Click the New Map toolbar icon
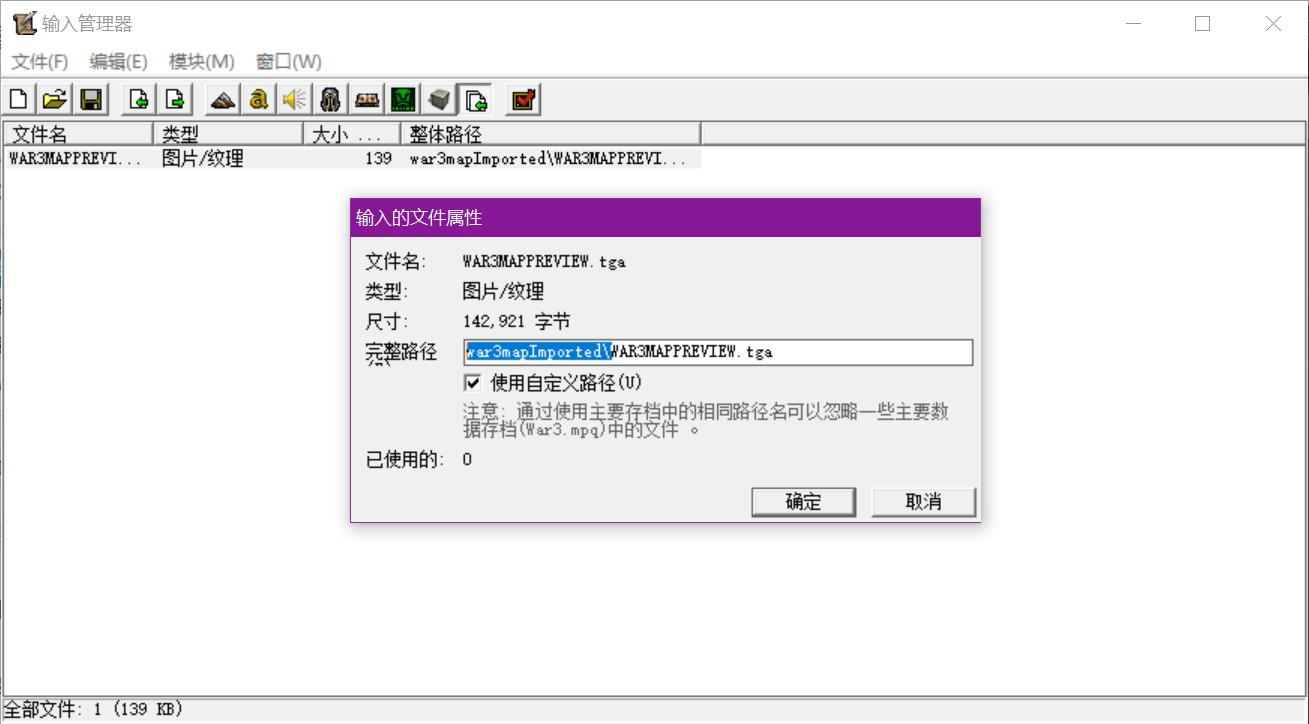The width and height of the screenshot is (1309, 724). tap(19, 99)
